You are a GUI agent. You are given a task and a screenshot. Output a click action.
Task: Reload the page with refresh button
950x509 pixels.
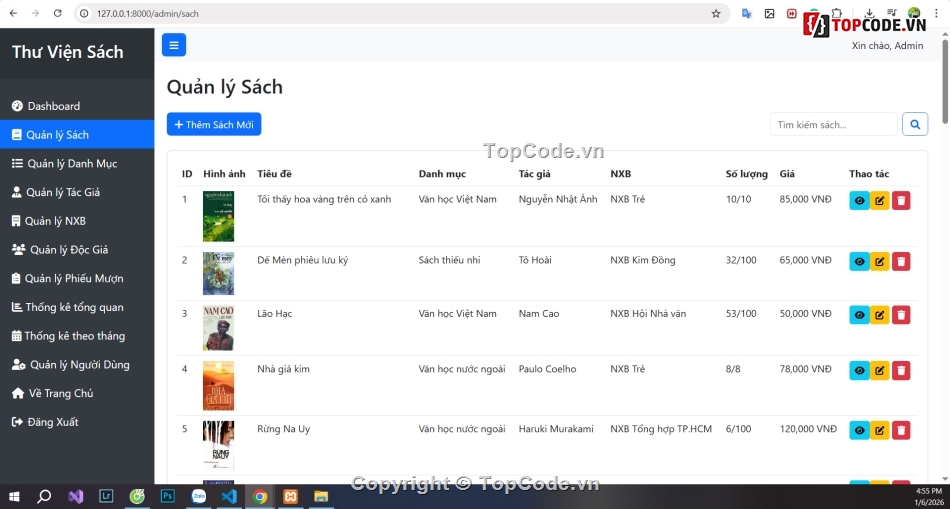coord(58,13)
